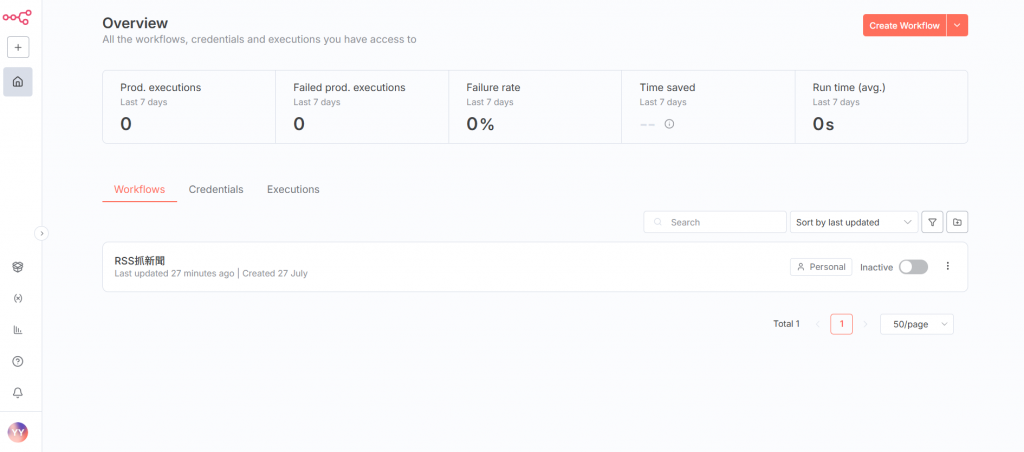Switch to the Credentials tab
The image size is (1024, 452).
pyautogui.click(x=216, y=189)
